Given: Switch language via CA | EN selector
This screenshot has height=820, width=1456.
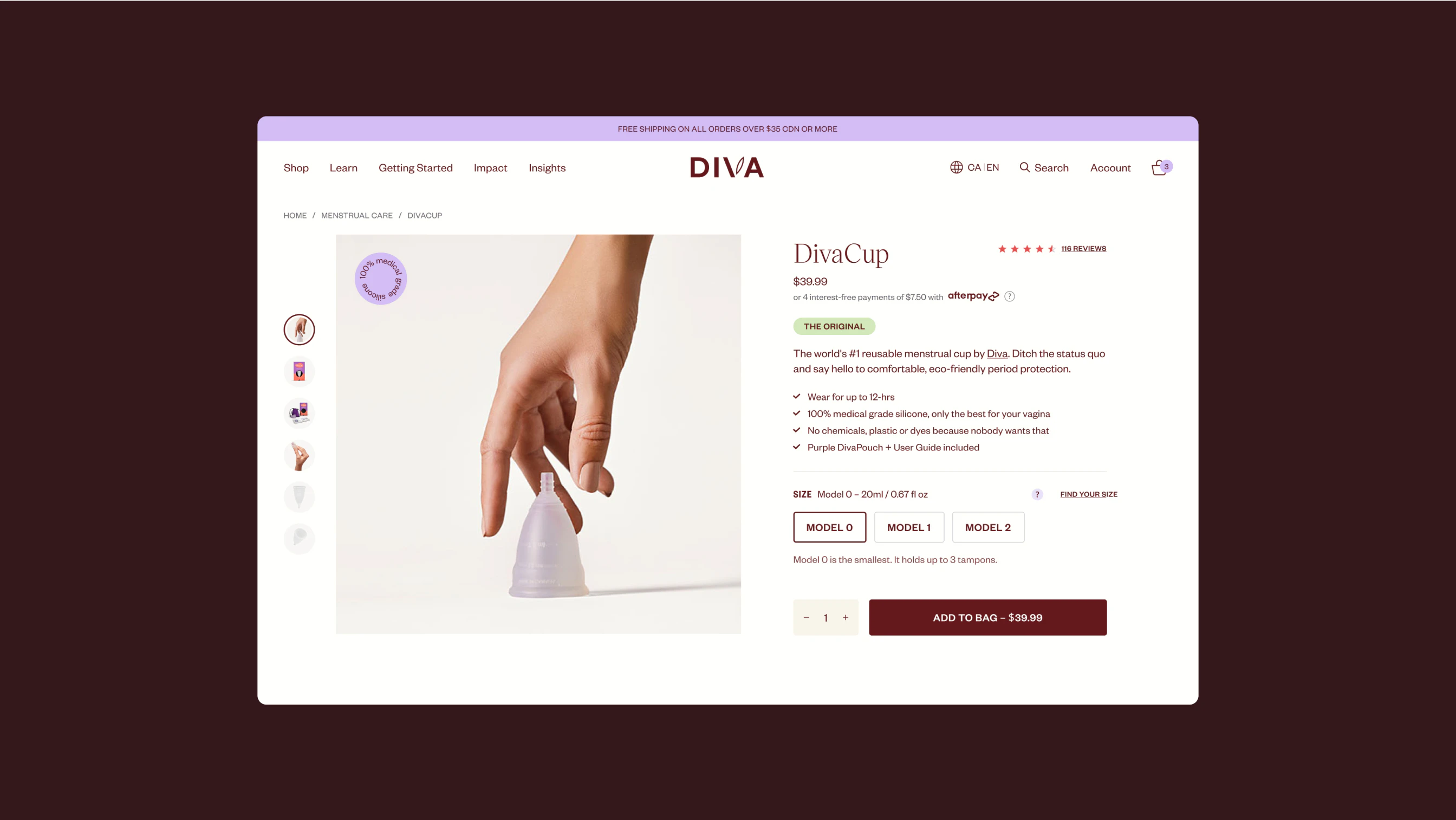Looking at the screenshot, I should point(983,167).
